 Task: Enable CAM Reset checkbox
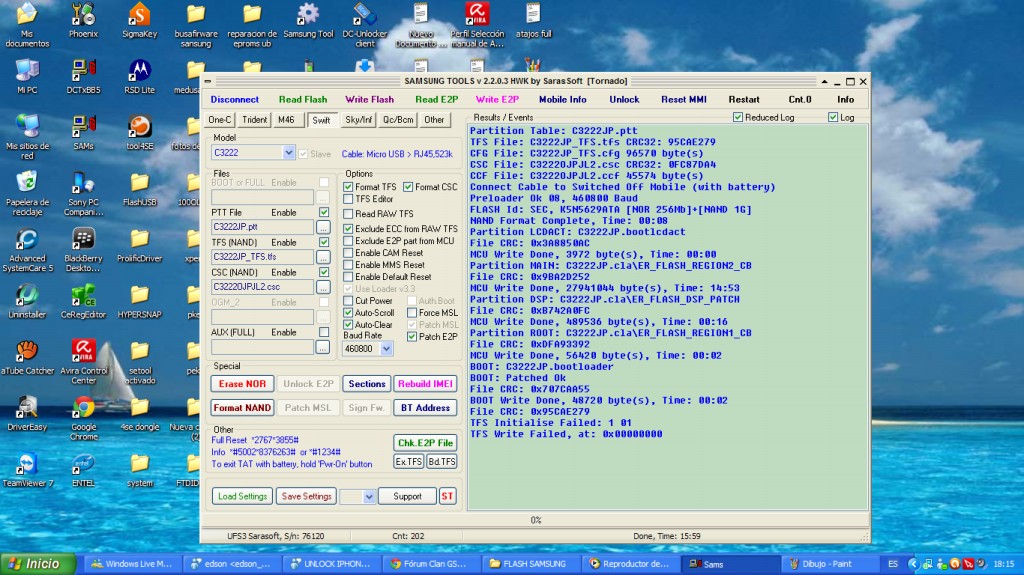click(x=348, y=253)
